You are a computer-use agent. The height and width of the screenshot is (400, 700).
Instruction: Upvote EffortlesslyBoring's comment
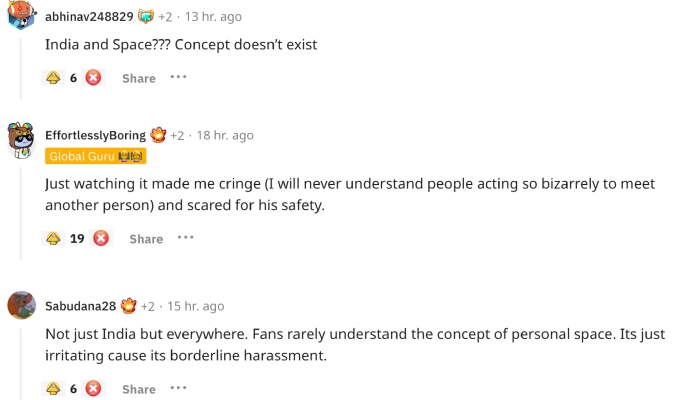click(54, 238)
